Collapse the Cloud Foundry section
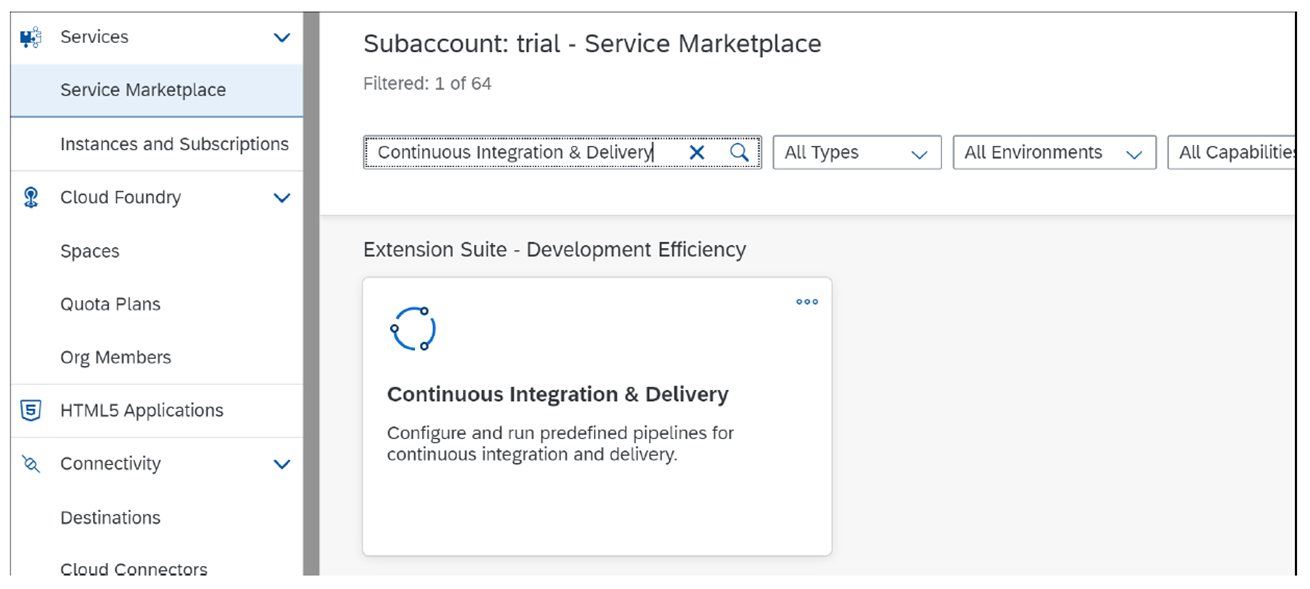 281,197
